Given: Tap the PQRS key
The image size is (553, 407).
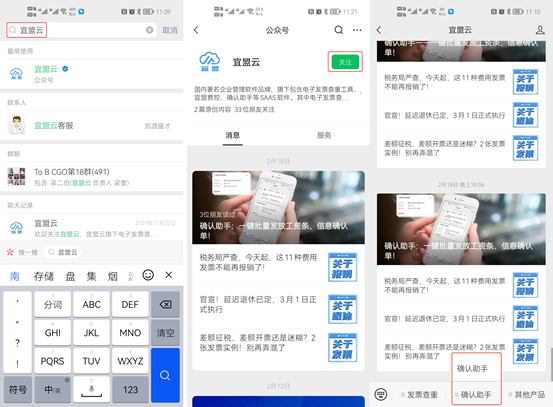Looking at the screenshot, I should click(x=53, y=361).
